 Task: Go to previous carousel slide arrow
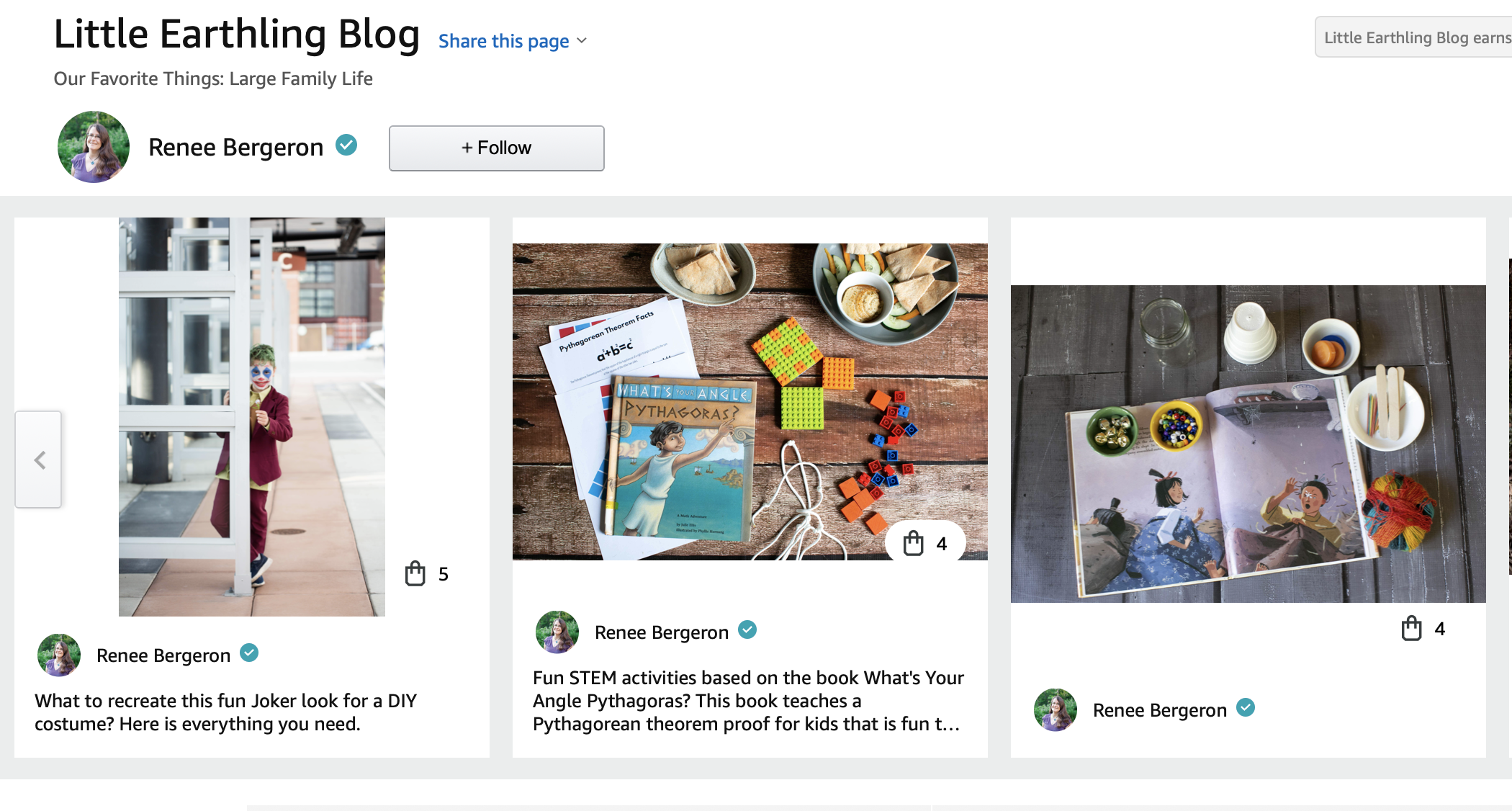[39, 460]
